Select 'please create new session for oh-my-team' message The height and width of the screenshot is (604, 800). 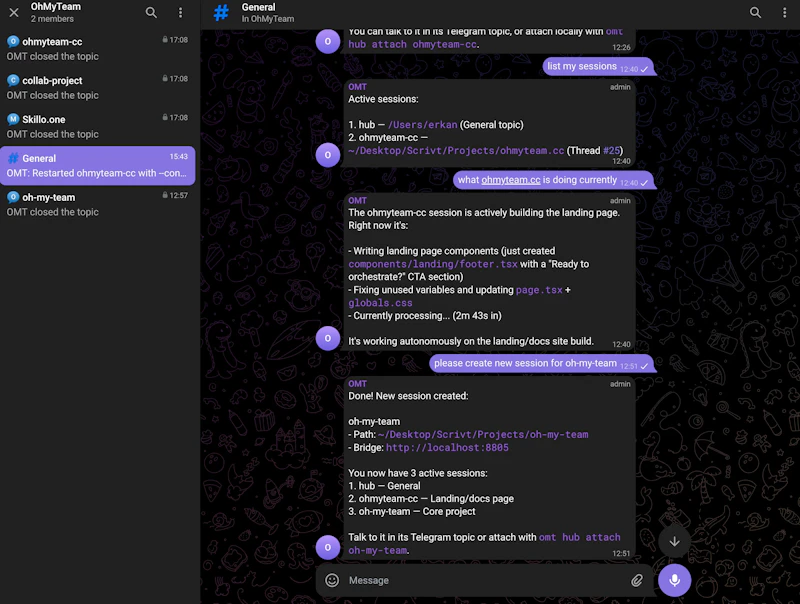coord(541,364)
